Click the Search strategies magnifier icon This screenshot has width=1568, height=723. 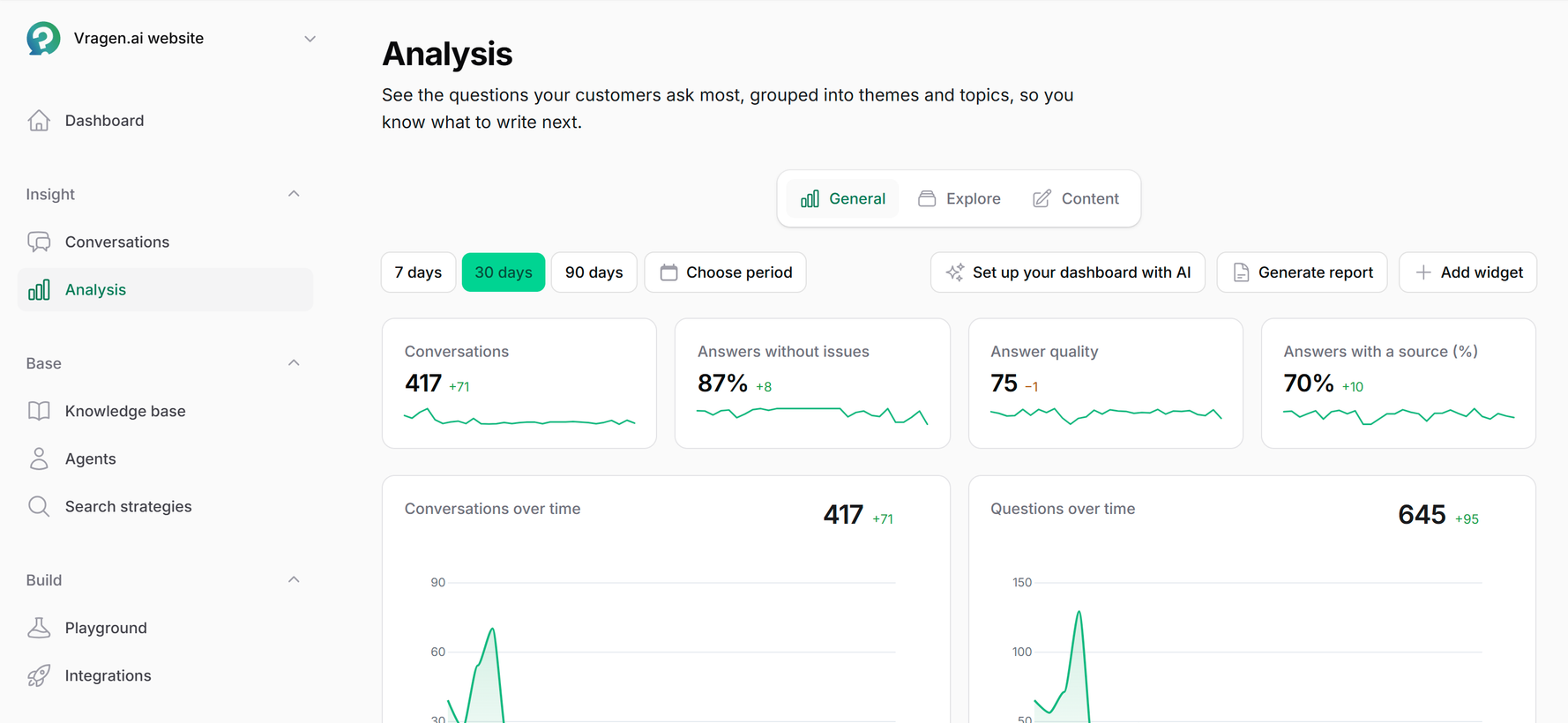coord(39,506)
